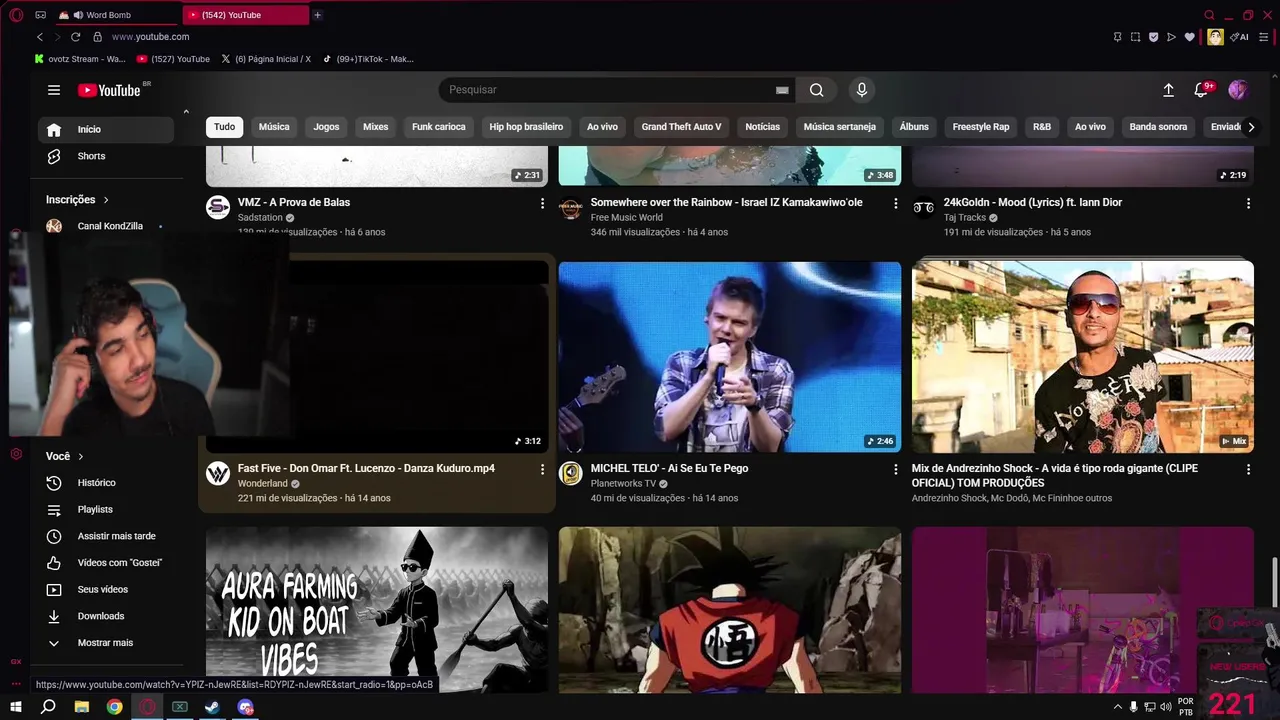Viewport: 1280px width, 720px height.
Task: Open Playlists in the sidebar
Action: [105, 510]
